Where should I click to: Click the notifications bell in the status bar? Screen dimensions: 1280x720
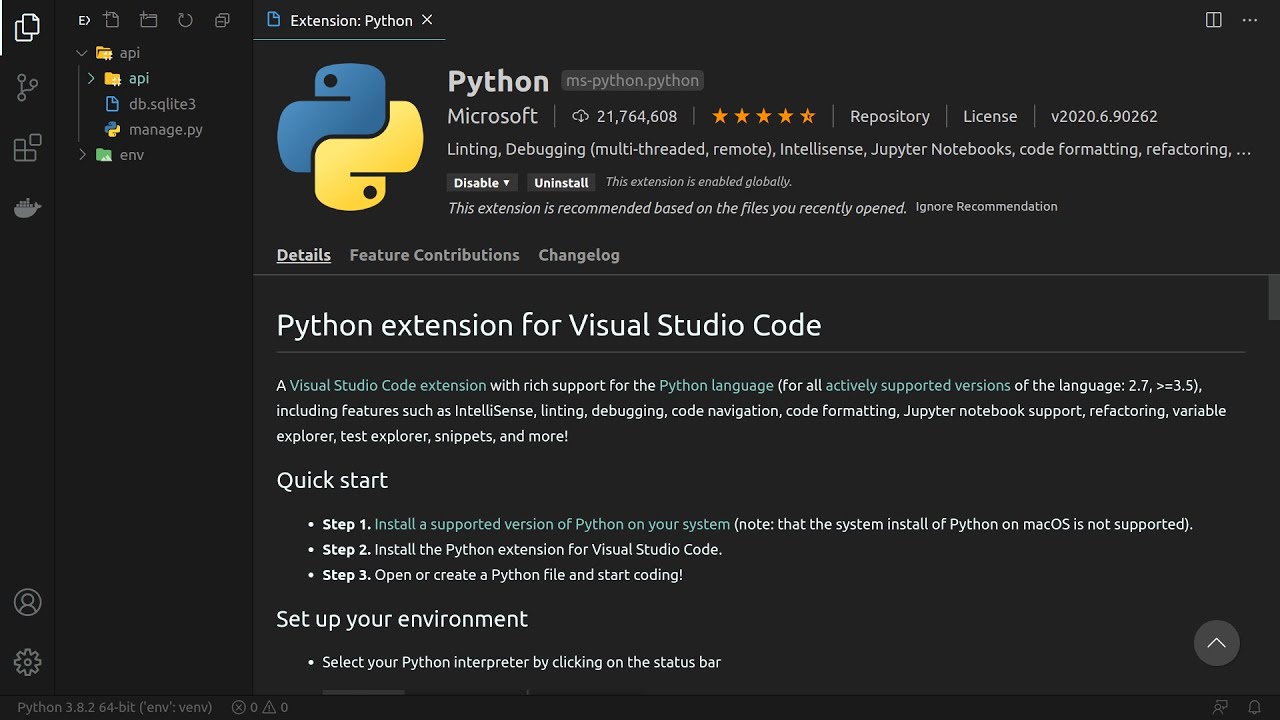[1254, 707]
